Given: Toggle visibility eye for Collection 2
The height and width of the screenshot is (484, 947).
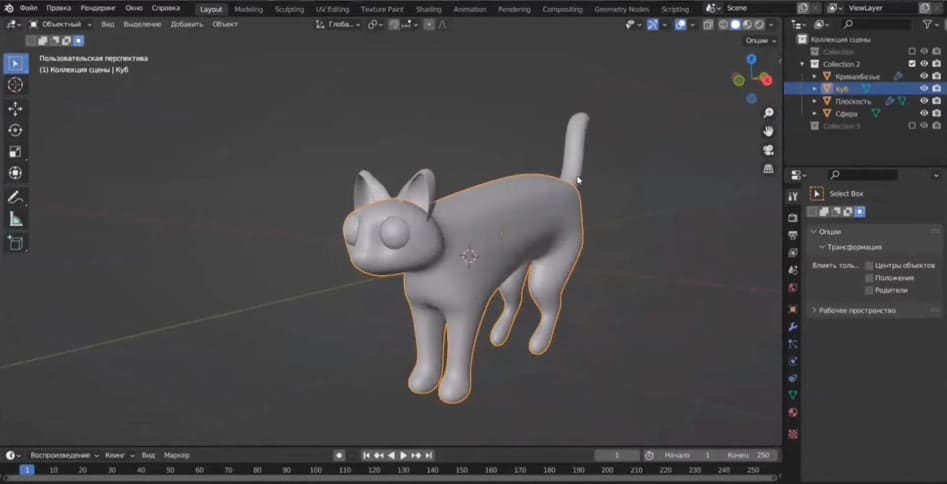Looking at the screenshot, I should point(924,64).
